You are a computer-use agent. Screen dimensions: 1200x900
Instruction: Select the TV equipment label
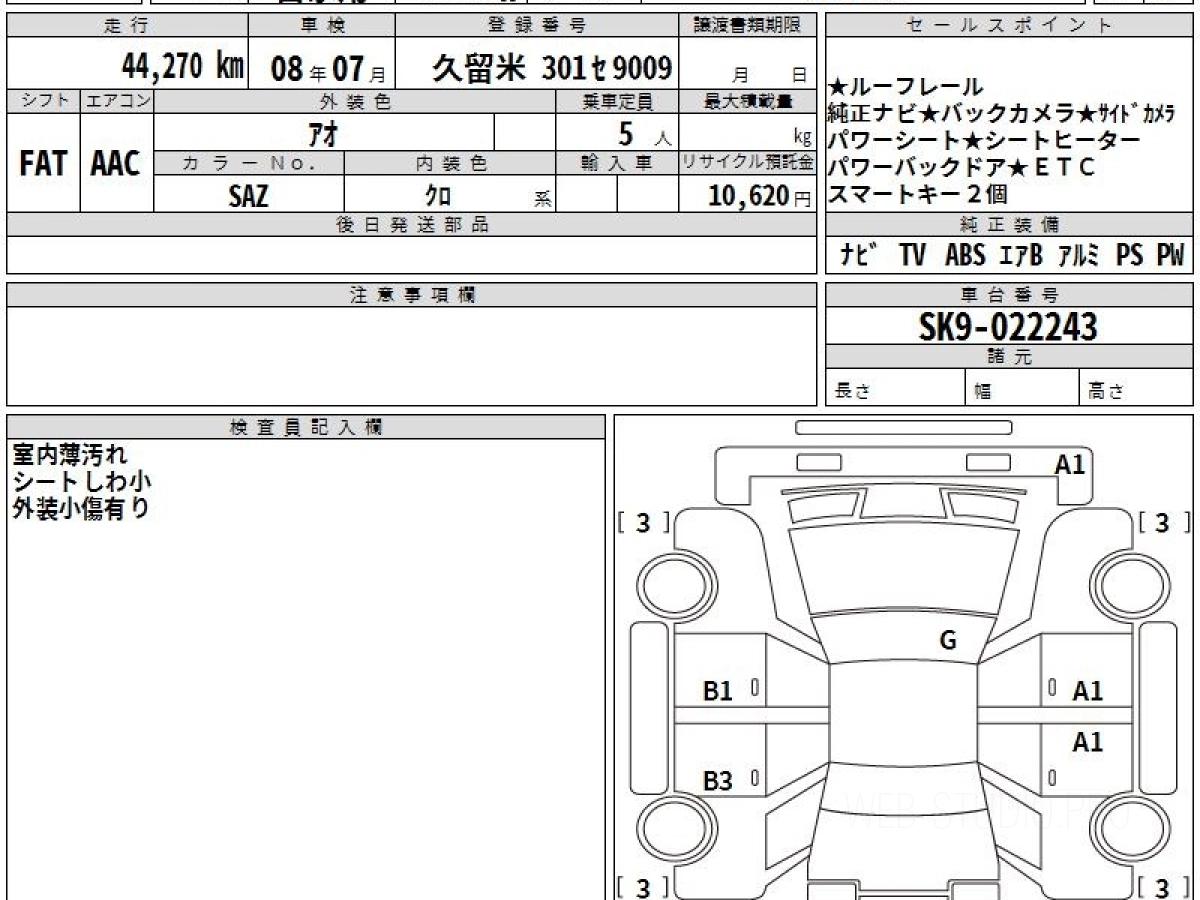[x=911, y=256]
